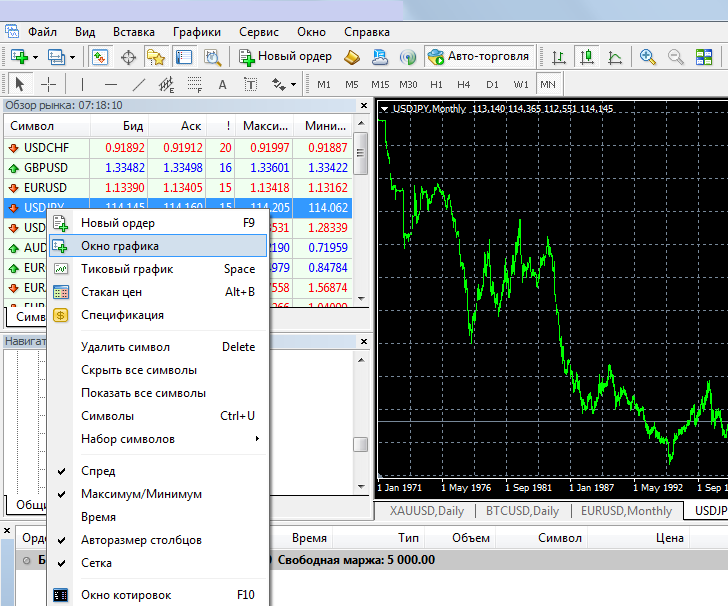Select the text label 'A' tool
The height and width of the screenshot is (606, 728).
coord(222,84)
